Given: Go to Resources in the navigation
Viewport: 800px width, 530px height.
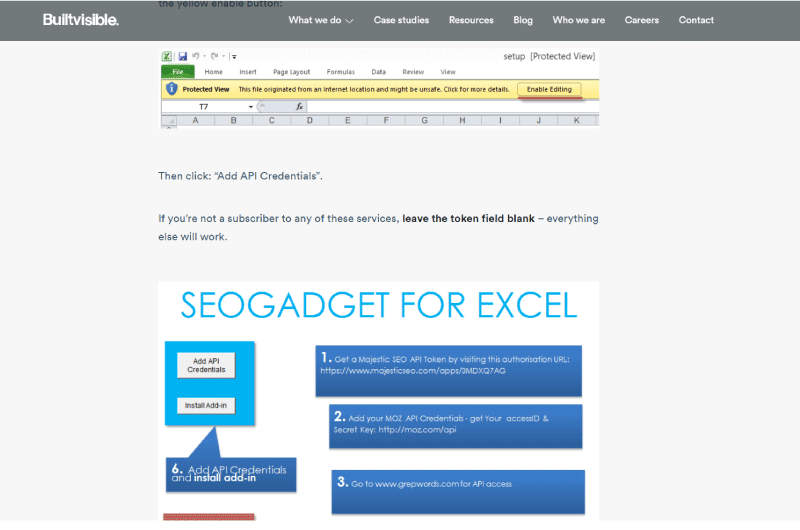Looking at the screenshot, I should 471,20.
